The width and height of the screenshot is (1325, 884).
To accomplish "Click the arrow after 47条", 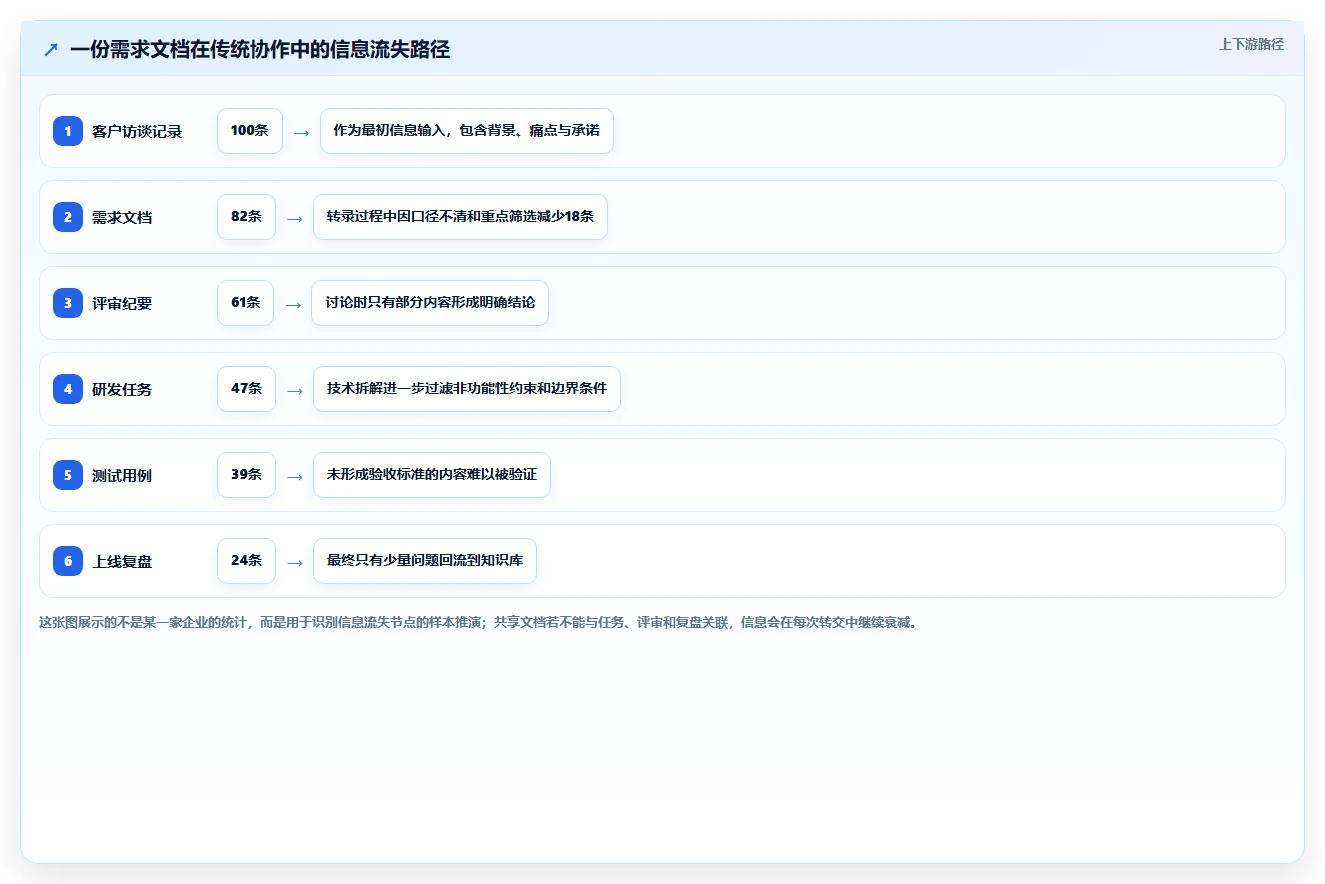I will click(x=294, y=390).
